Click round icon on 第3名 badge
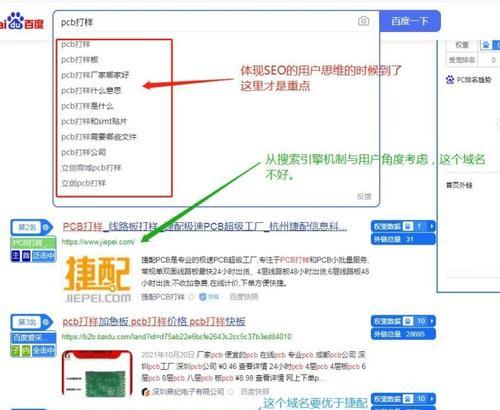 46,322
